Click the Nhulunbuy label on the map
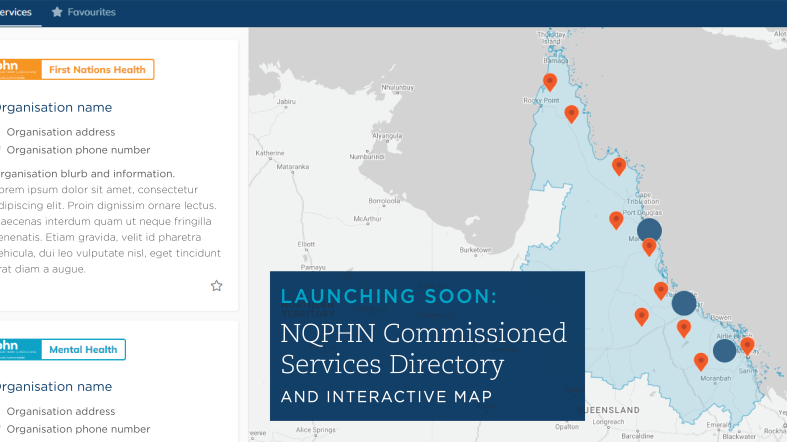This screenshot has height=442, width=787. point(398,87)
